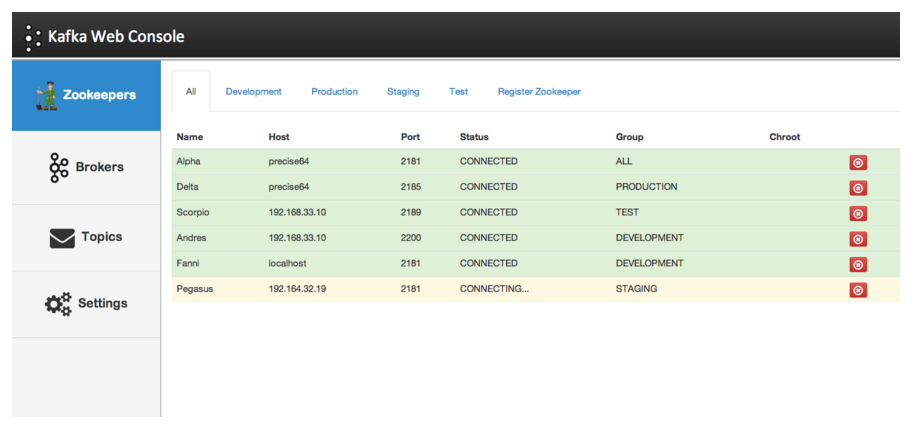This screenshot has width=921, height=430.
Task: Select the Andres name cell
Action: point(191,238)
